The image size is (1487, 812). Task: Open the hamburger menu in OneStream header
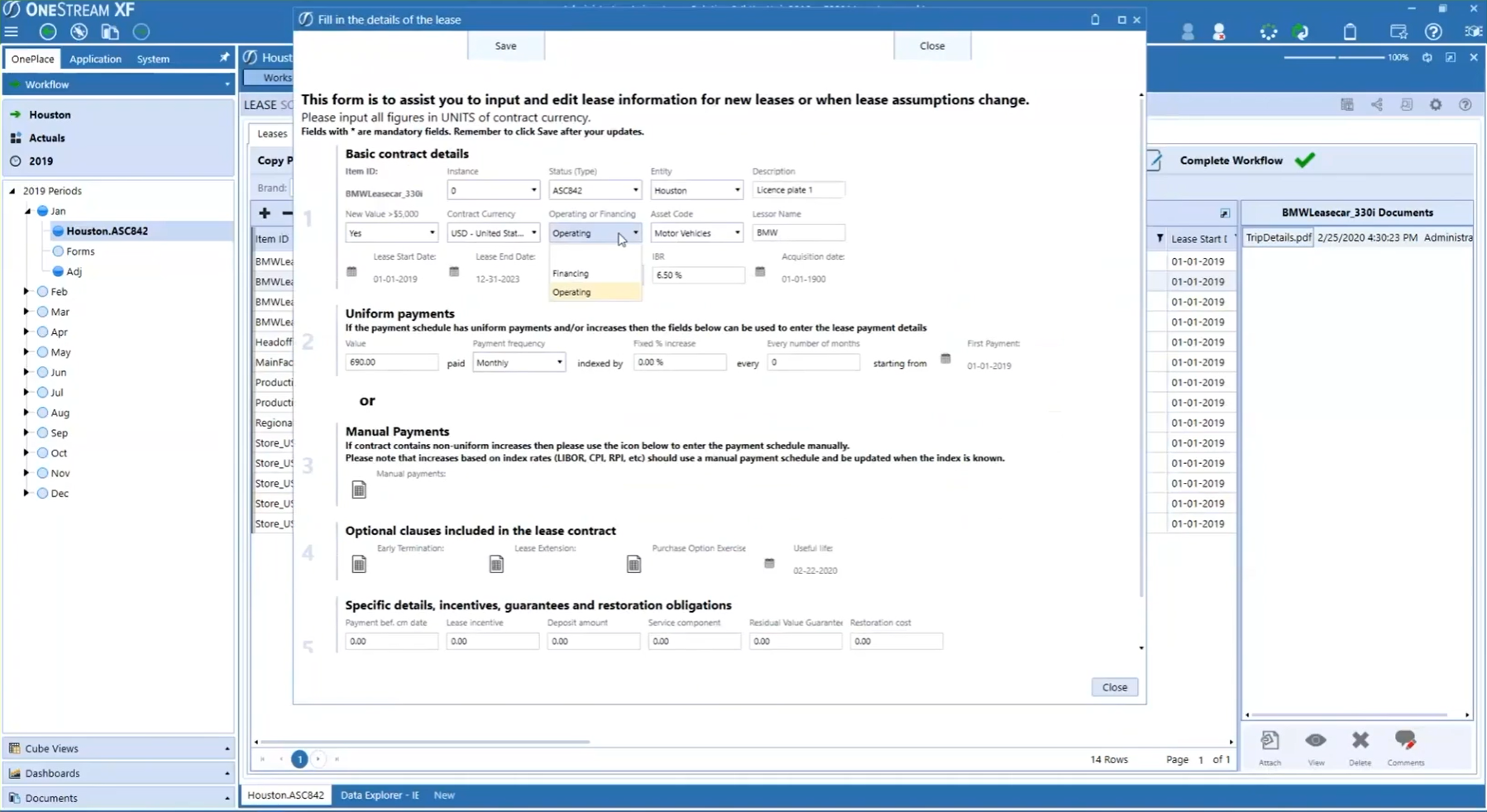12,32
